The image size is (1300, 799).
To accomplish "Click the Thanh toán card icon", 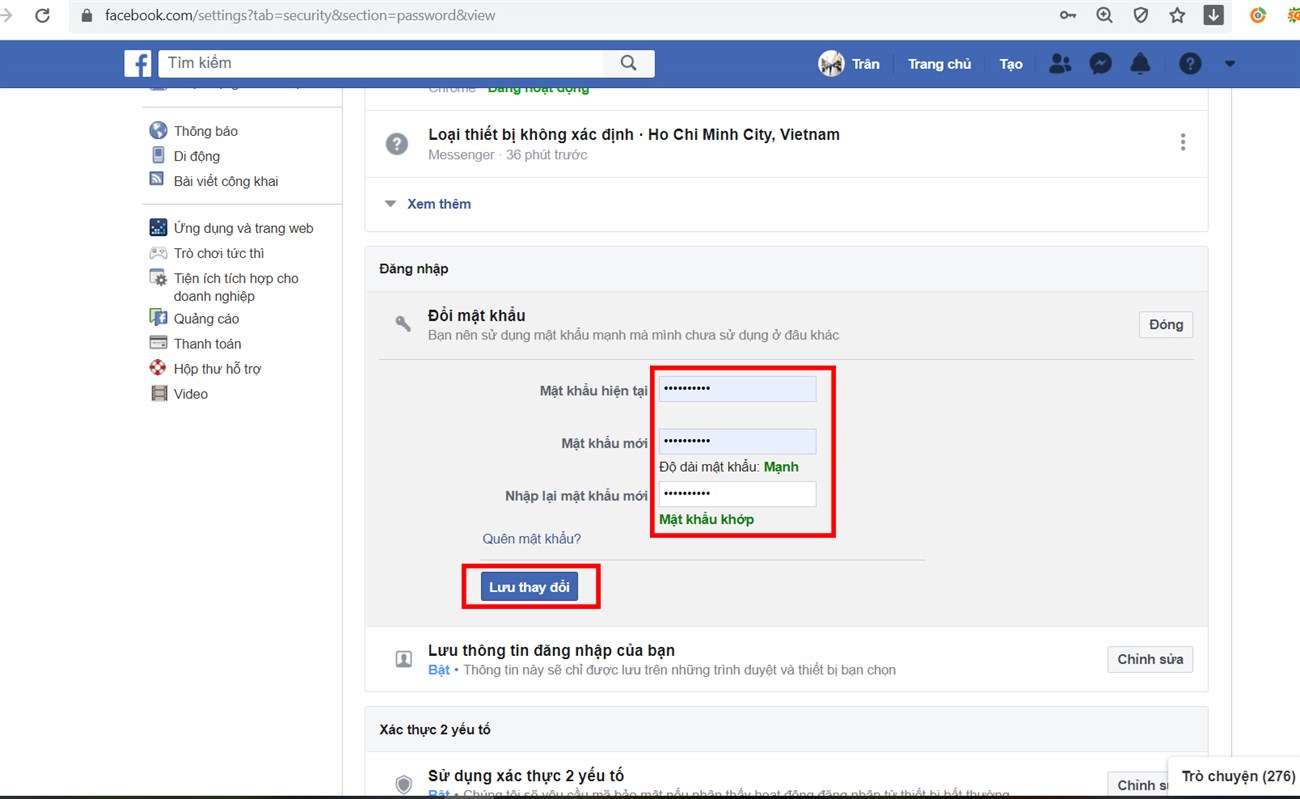I will pyautogui.click(x=158, y=342).
